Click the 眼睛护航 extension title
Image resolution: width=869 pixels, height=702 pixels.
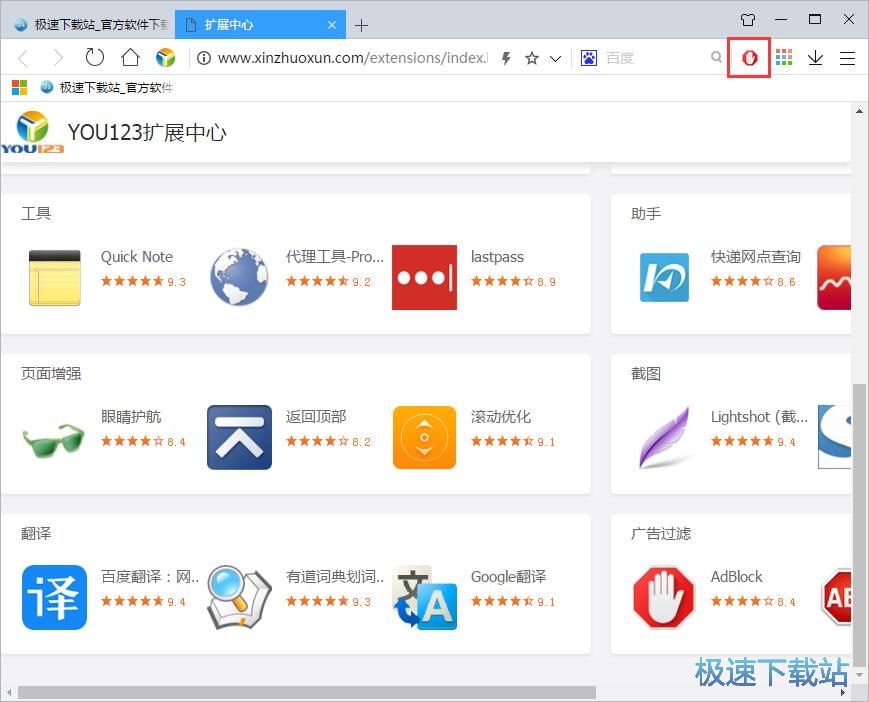pyautogui.click(x=131, y=417)
